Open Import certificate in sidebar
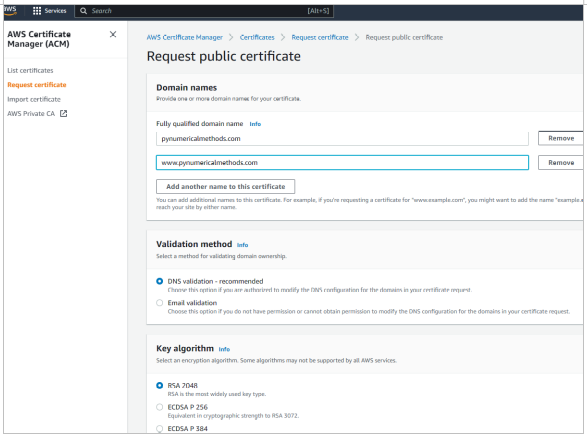Viewport: 587px width, 436px height. point(34,99)
